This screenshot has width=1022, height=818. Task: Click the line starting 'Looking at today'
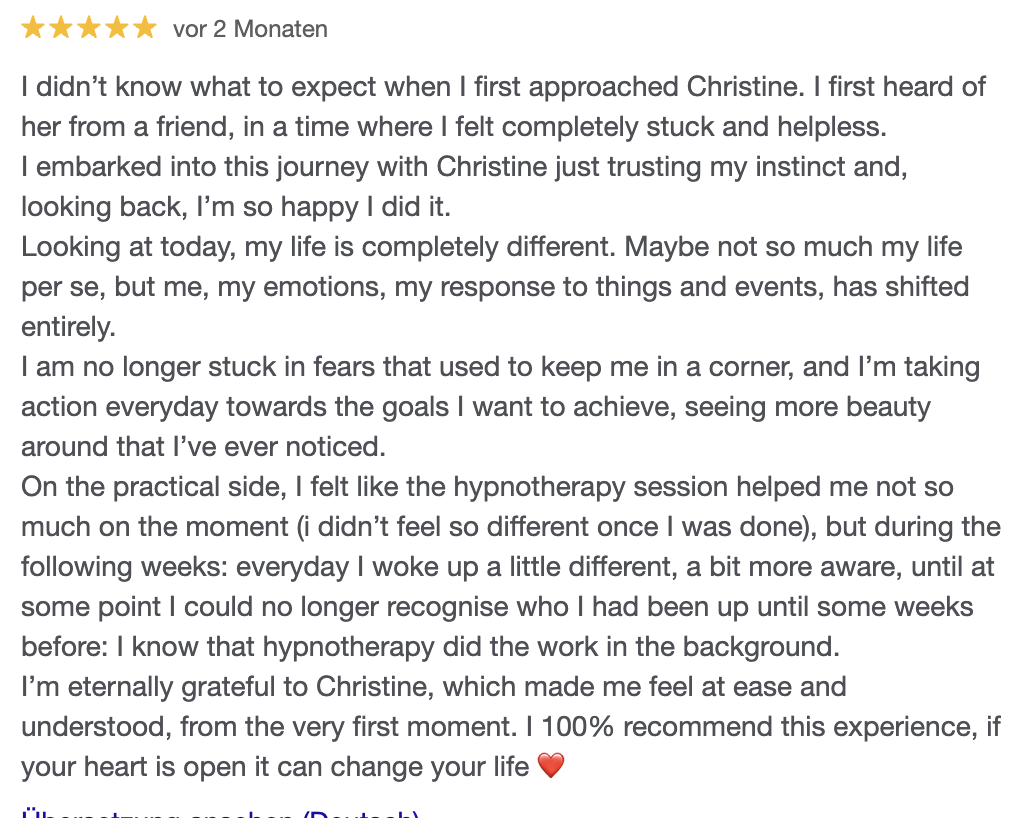coord(491,248)
